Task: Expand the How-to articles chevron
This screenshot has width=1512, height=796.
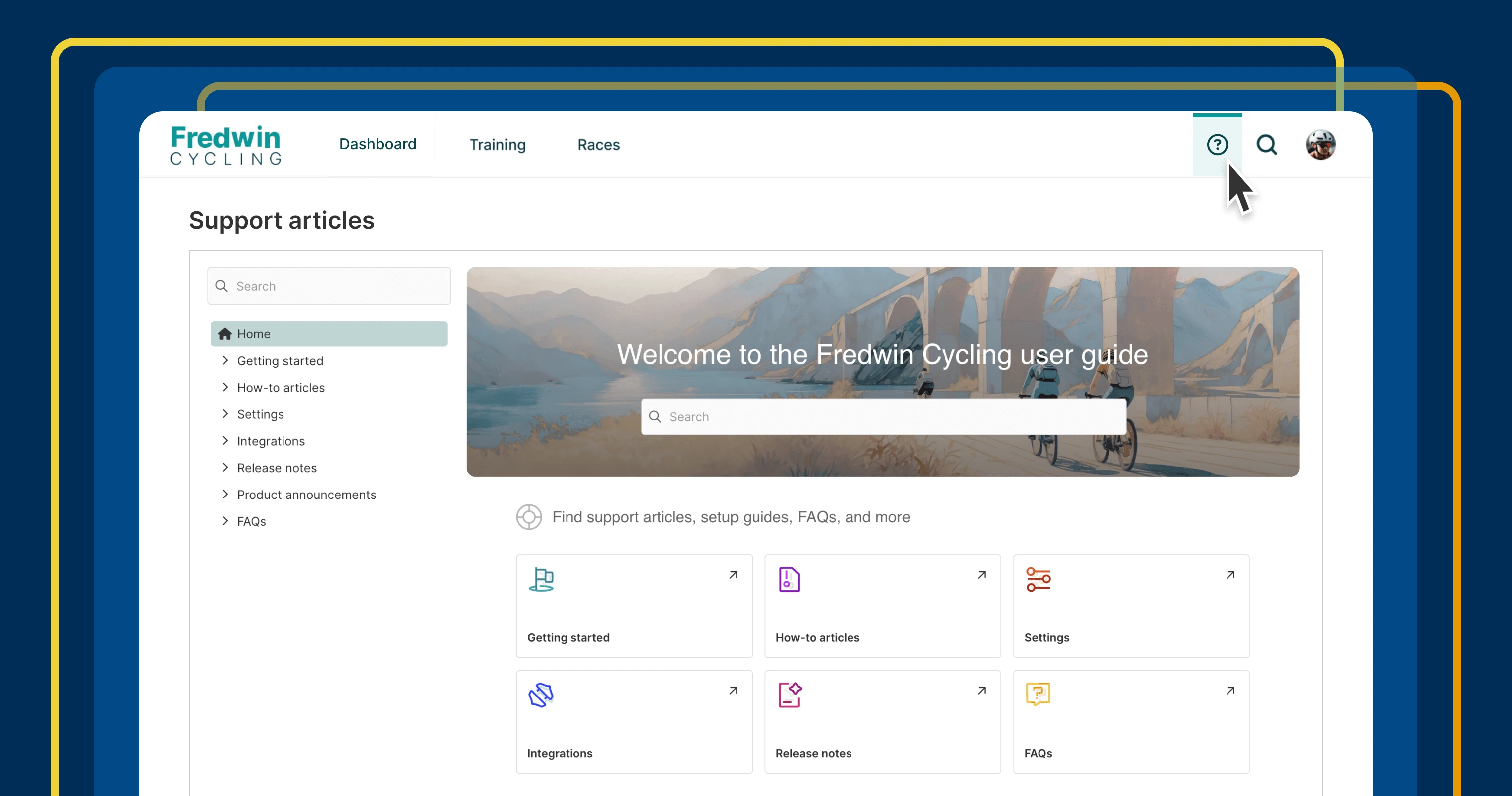Action: [225, 387]
